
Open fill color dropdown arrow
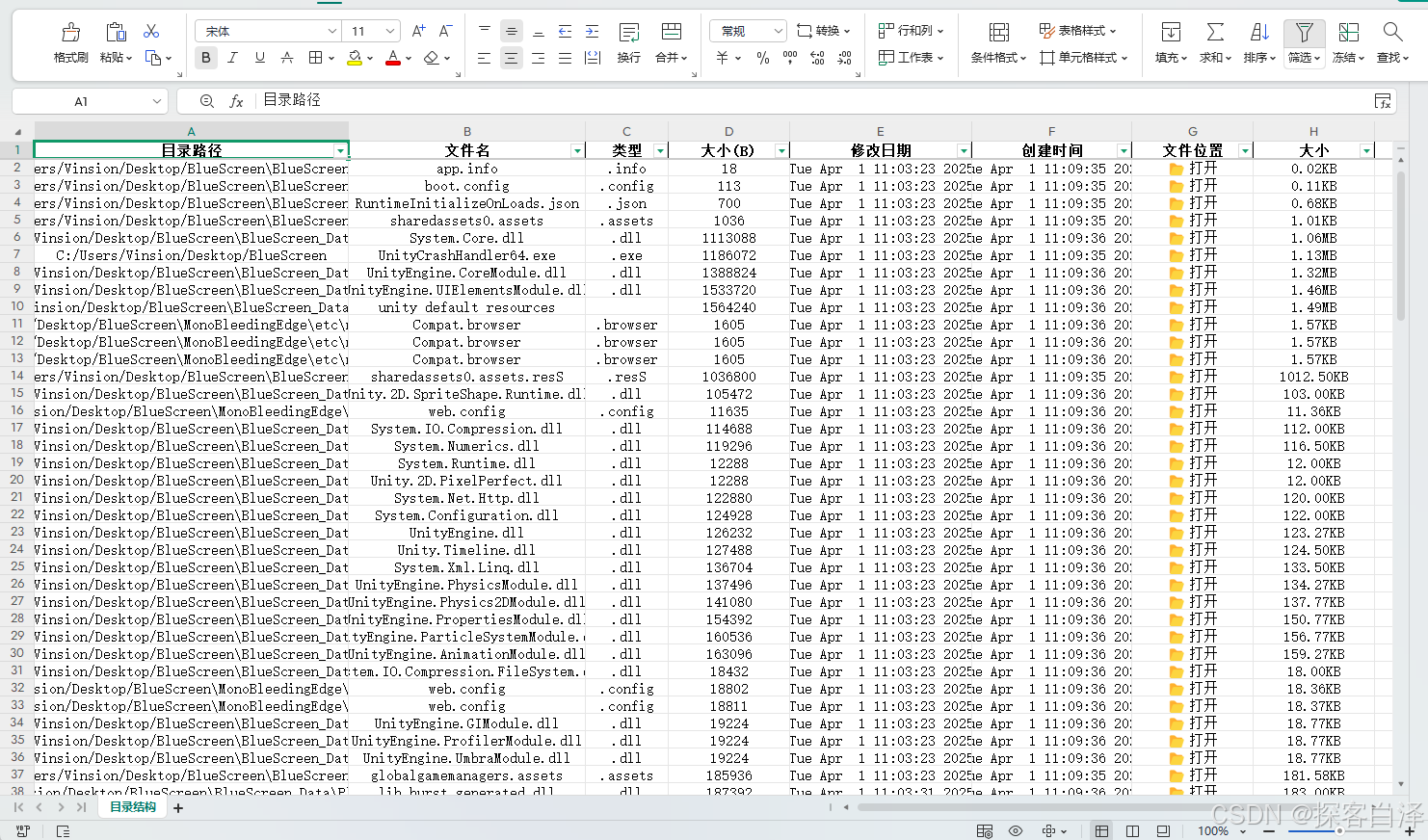pos(370,59)
